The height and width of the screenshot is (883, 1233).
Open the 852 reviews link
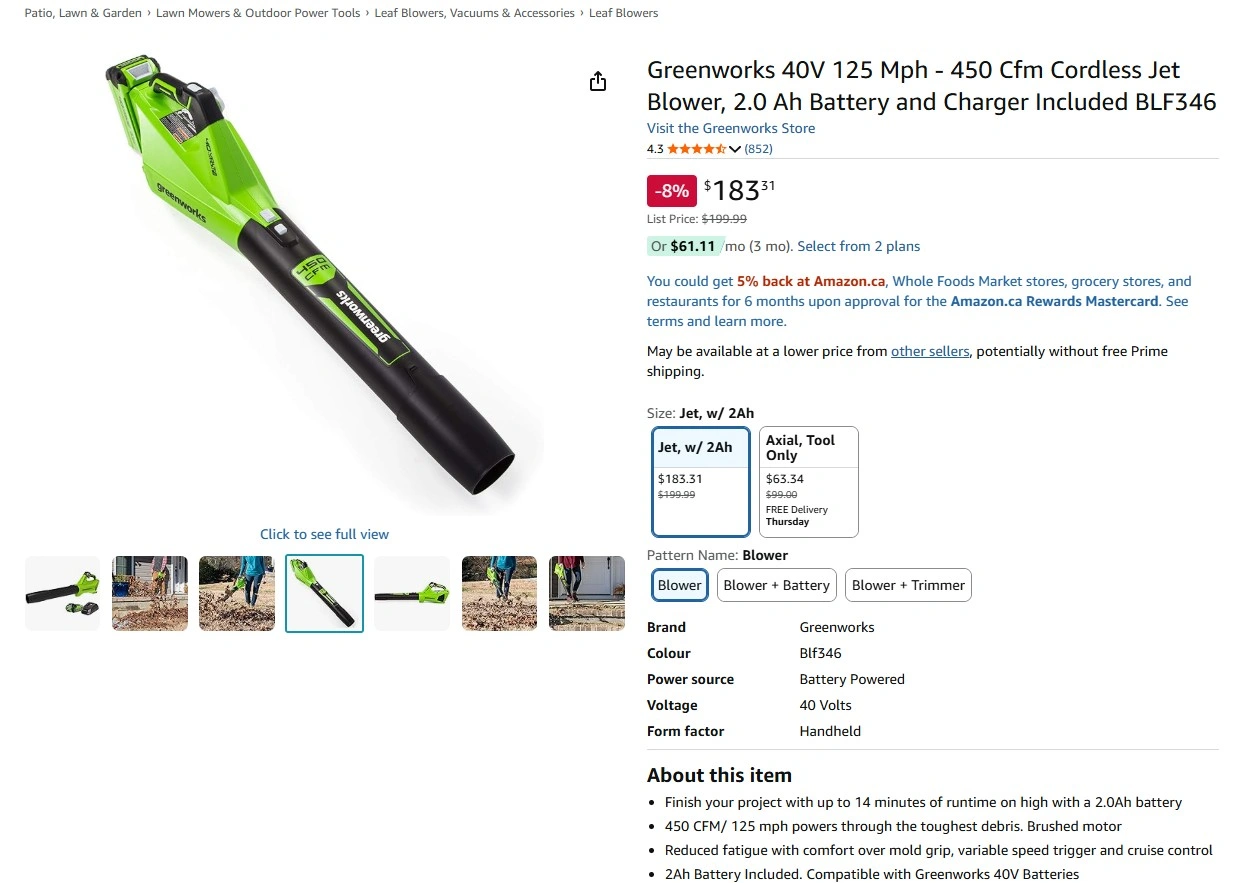pyautogui.click(x=759, y=149)
